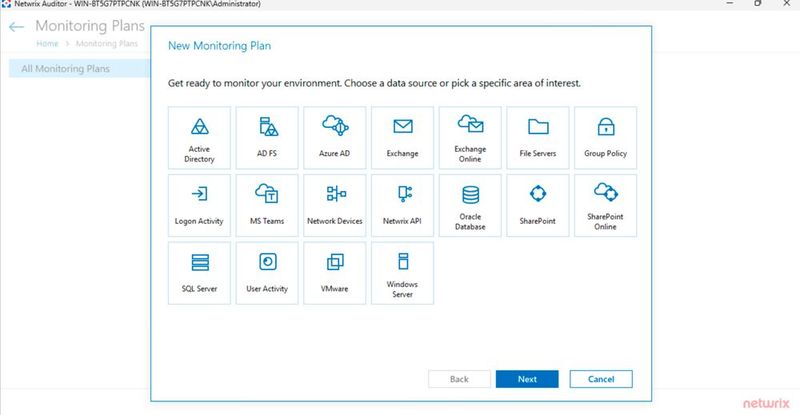Screen dimensions: 800x415
Task: Select the Active Directory data source tile
Action: (x=199, y=138)
